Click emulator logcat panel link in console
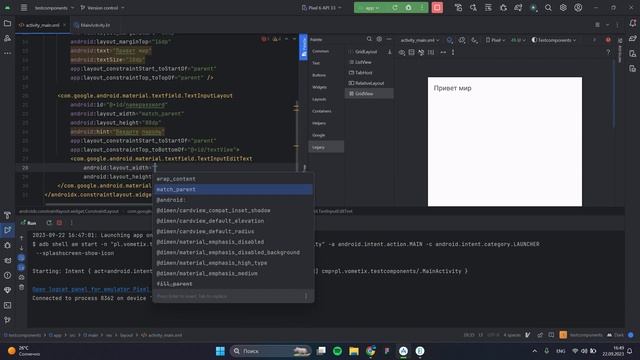This screenshot has height=360, width=640. click(91, 289)
